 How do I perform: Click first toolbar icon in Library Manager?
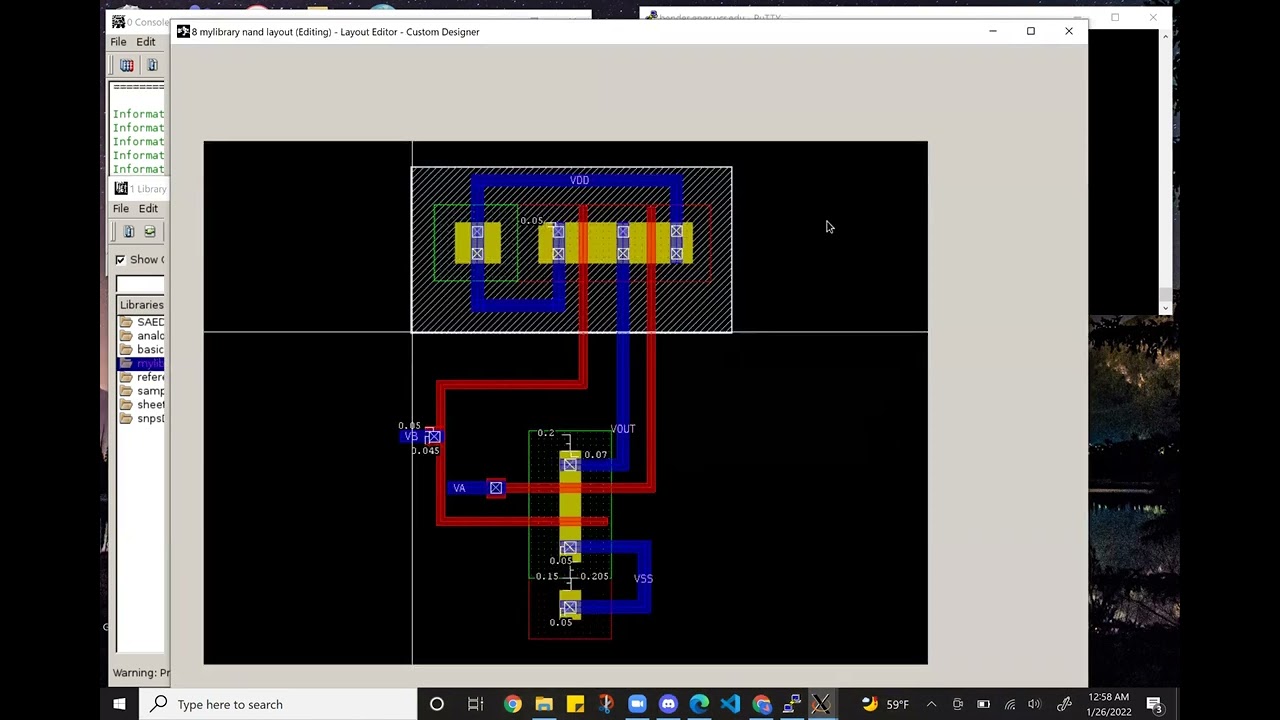(x=128, y=232)
